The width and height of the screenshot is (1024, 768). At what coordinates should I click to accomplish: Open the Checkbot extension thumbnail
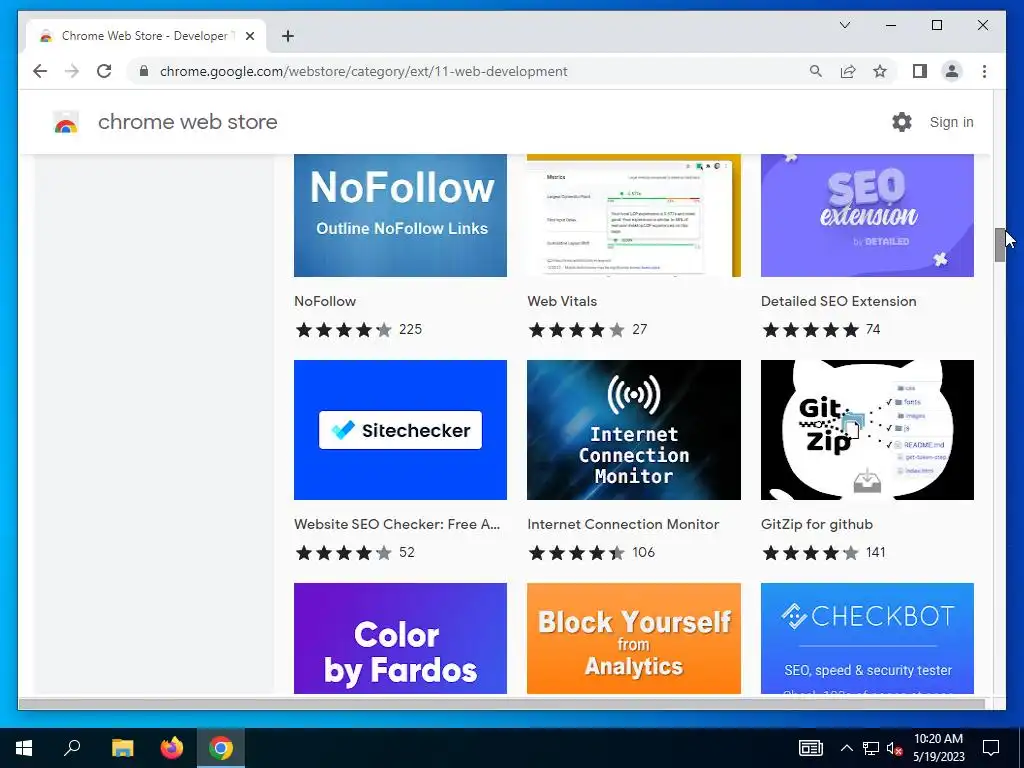click(x=867, y=638)
